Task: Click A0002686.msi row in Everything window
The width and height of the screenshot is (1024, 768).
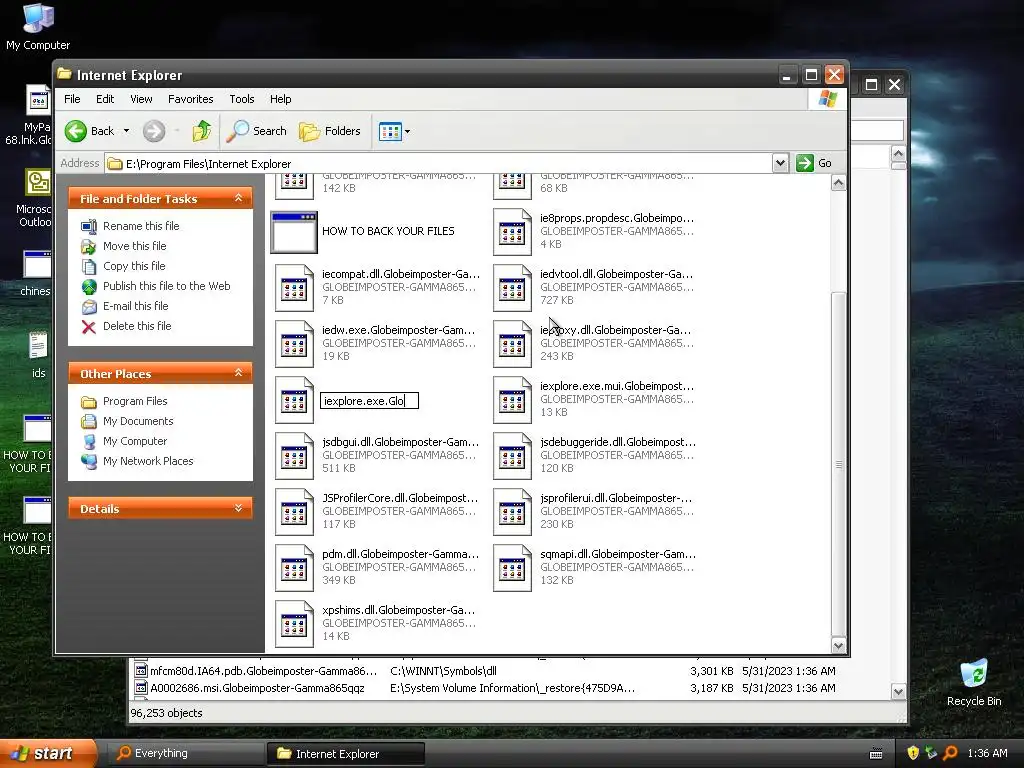Action: 485,688
